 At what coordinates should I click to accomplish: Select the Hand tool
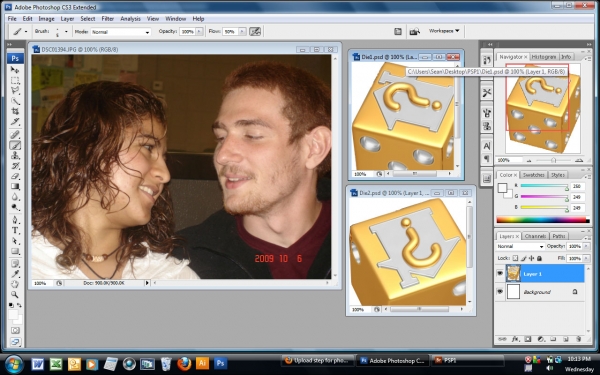pyautogui.click(x=15, y=284)
